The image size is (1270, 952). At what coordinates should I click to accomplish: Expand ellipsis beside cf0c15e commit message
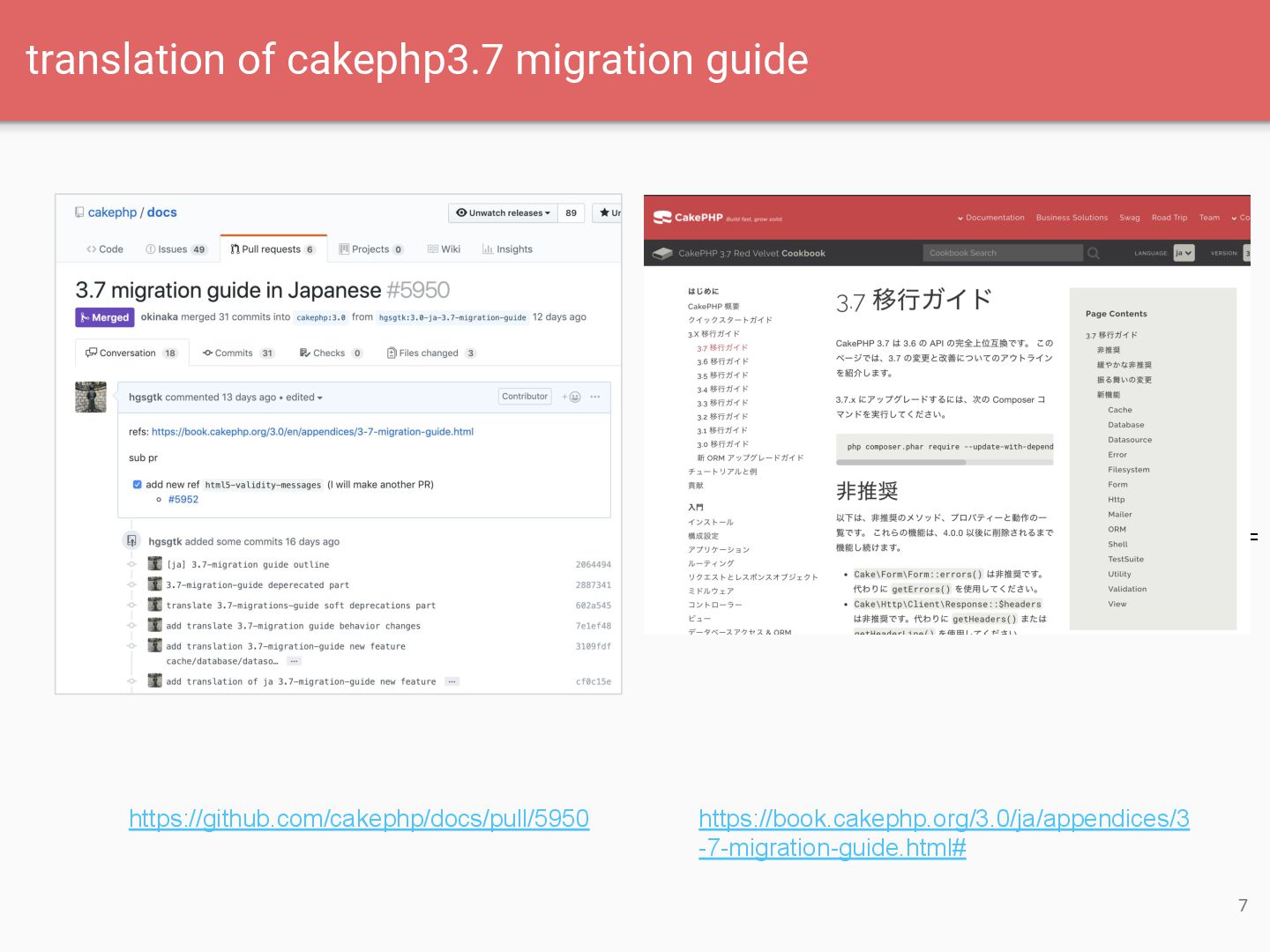click(452, 681)
